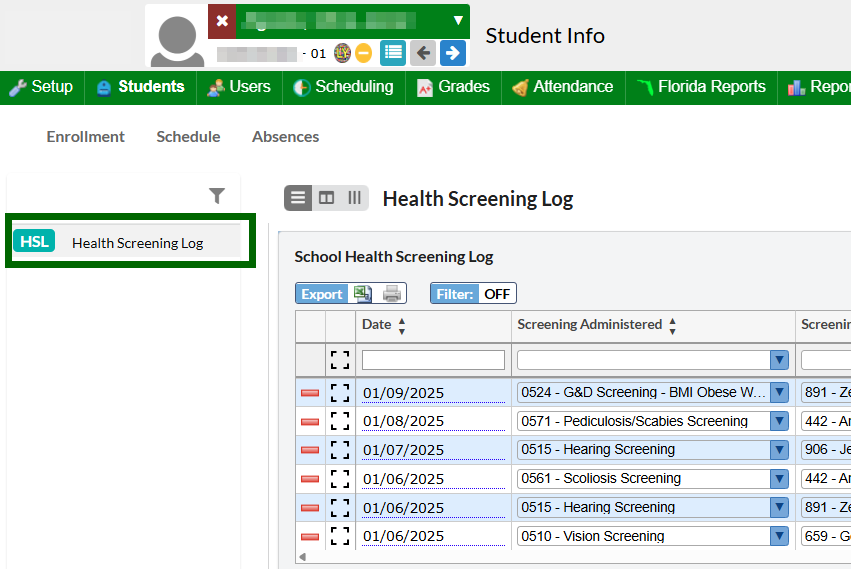This screenshot has height=569, width=851.
Task: Edit the 01/09/2025 date cell
Action: click(433, 393)
